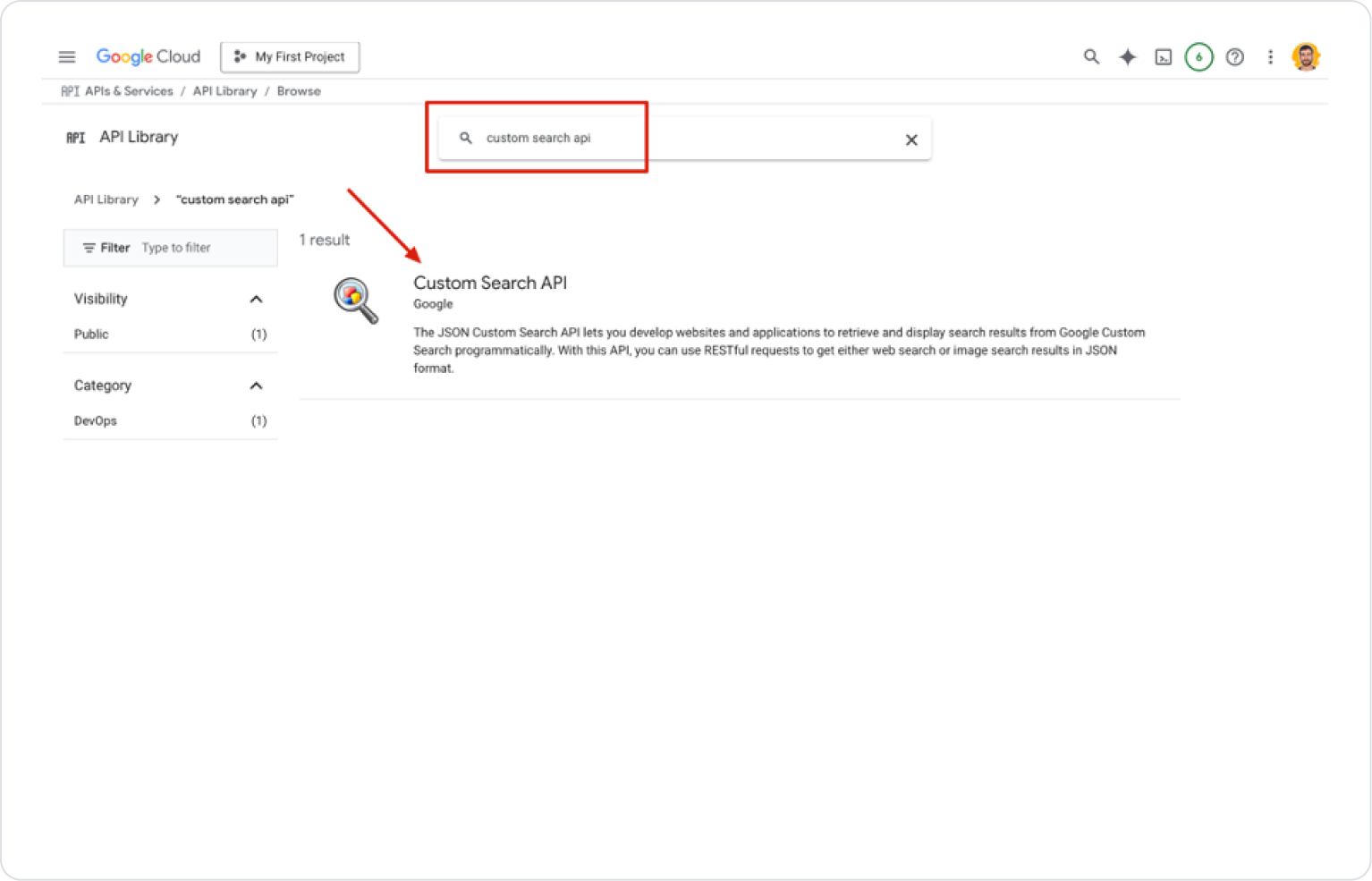1372x881 pixels.
Task: Click the Google publisher label
Action: click(433, 304)
